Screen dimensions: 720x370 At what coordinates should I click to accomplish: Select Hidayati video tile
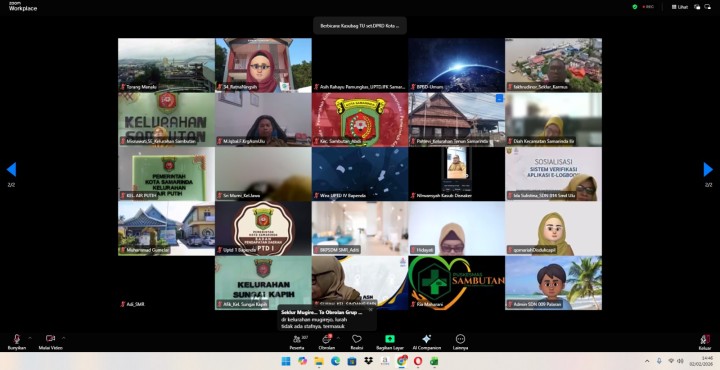[457, 228]
